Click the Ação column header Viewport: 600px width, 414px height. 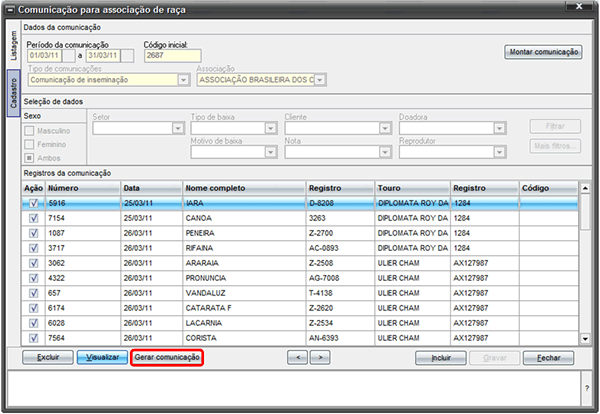tap(33, 188)
